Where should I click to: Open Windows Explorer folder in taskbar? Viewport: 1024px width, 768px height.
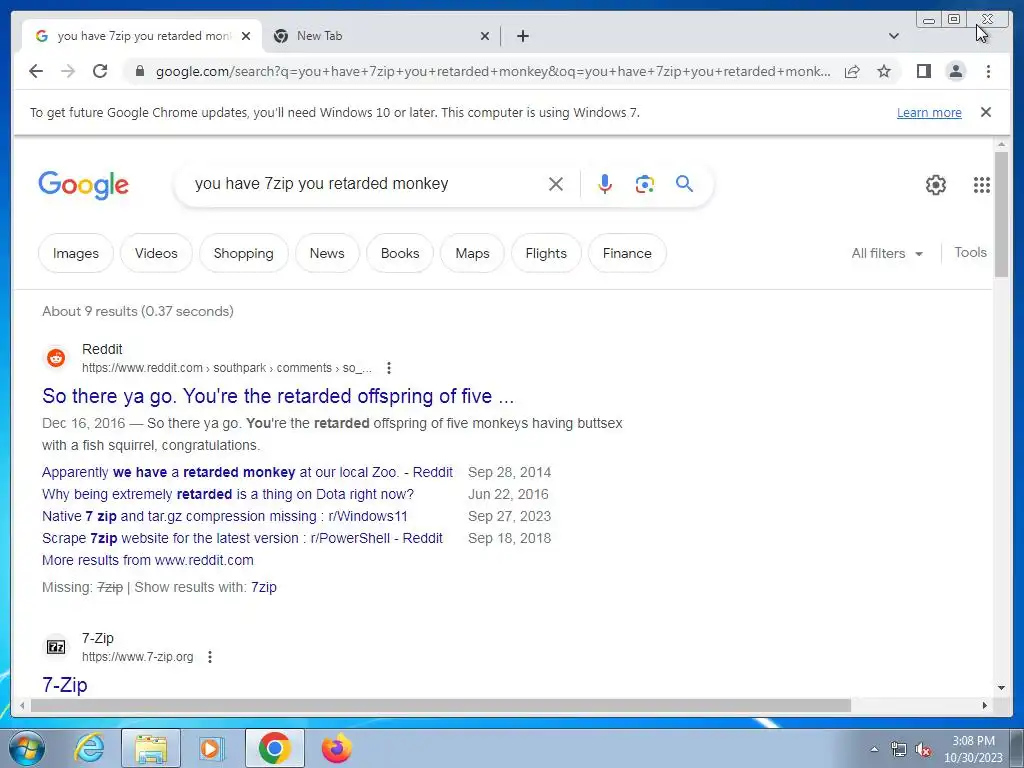[151, 749]
